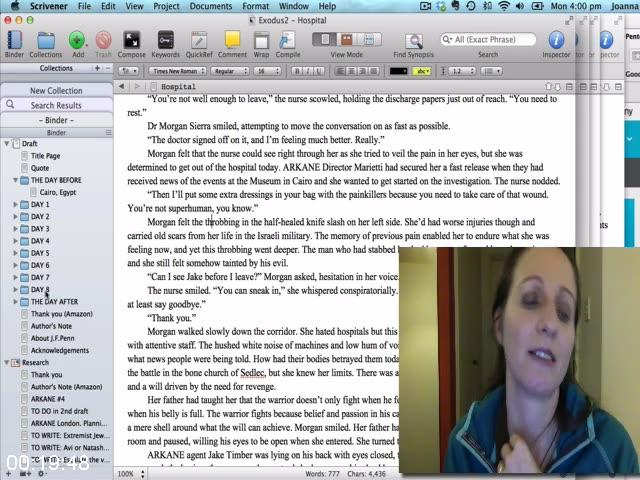Select the Author's Note document

51,326
